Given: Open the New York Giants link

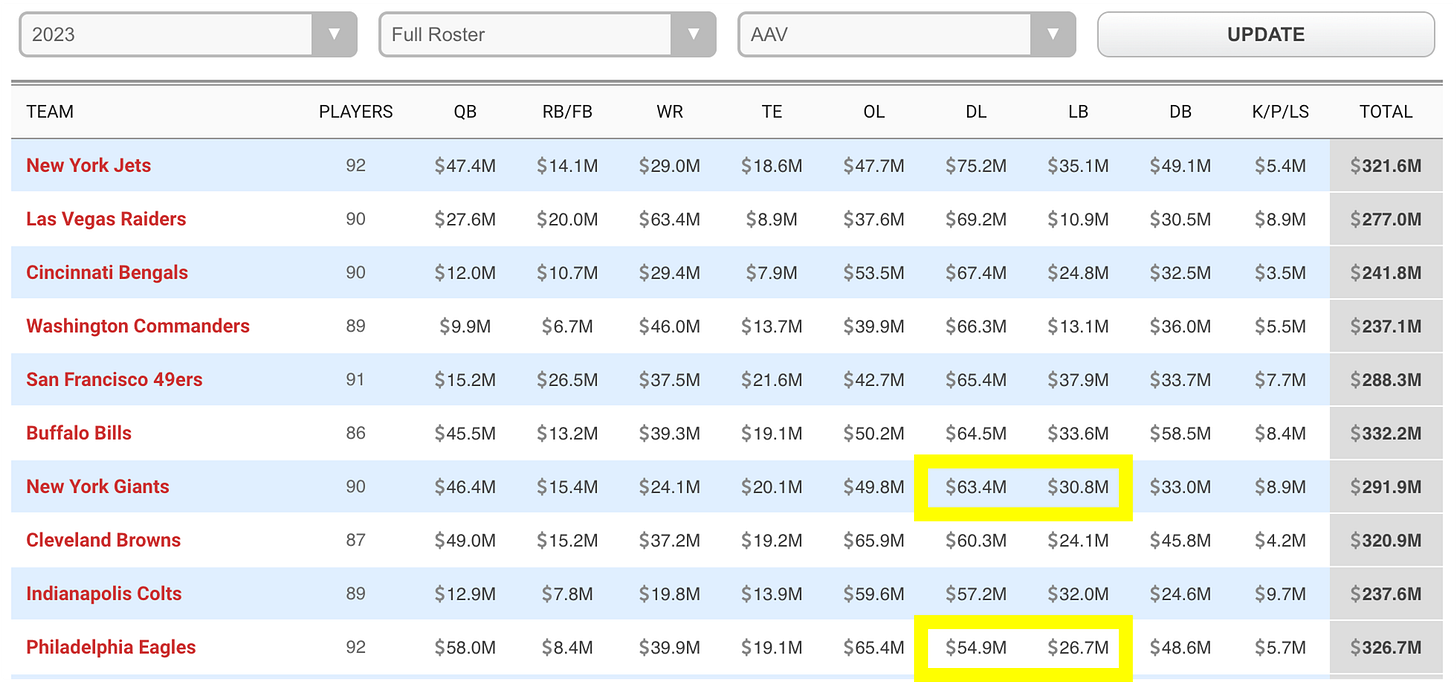Looking at the screenshot, I should [98, 487].
